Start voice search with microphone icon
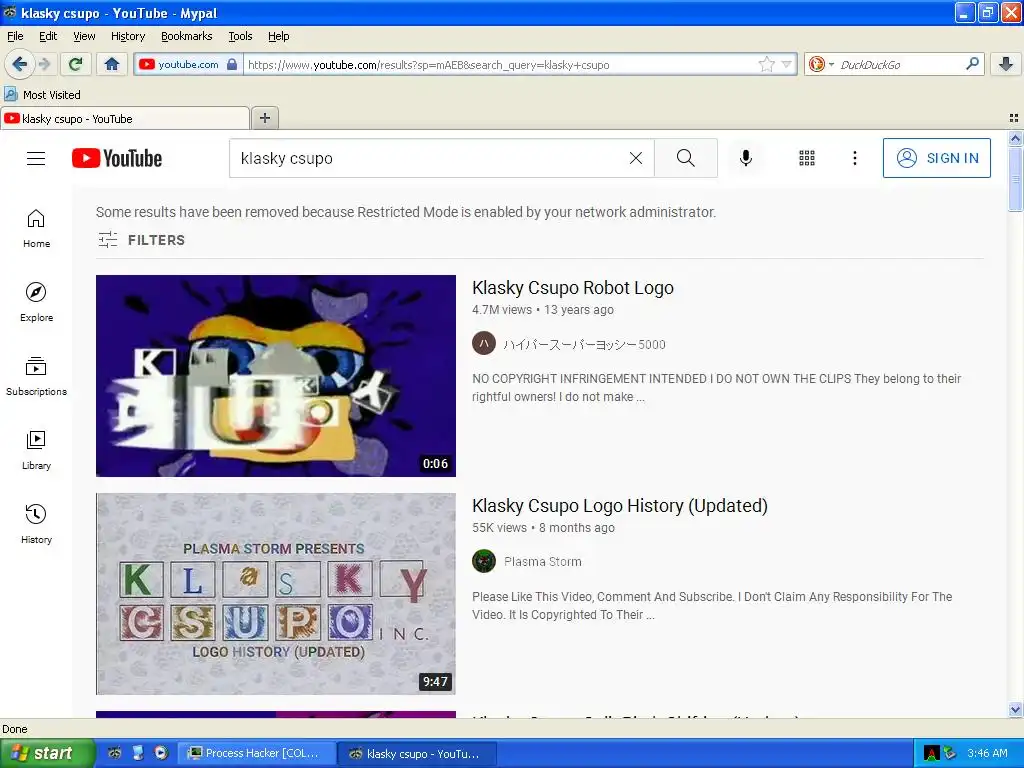The height and width of the screenshot is (768, 1024). pos(746,158)
